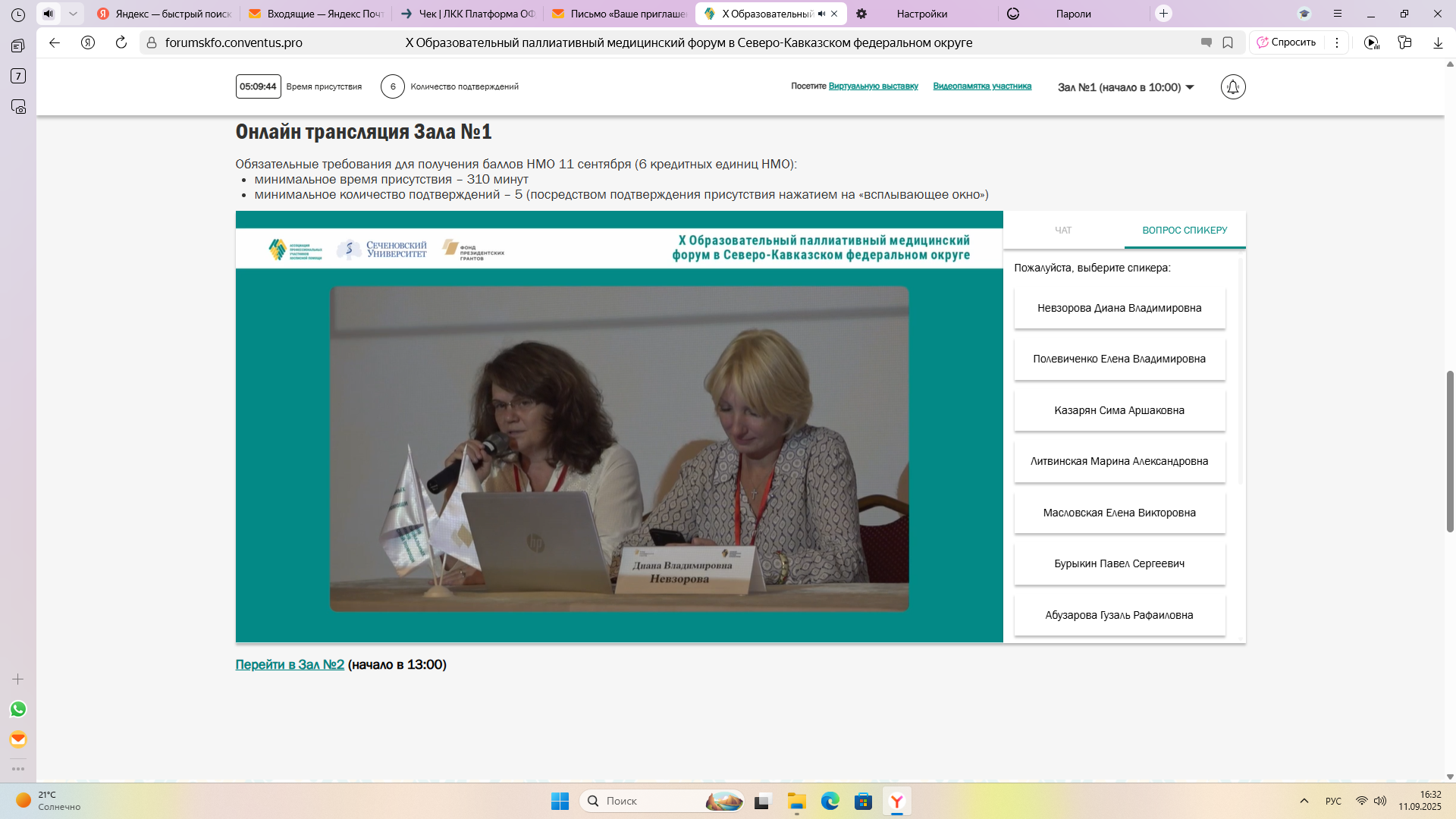Image resolution: width=1456 pixels, height=819 pixels.
Task: Open Перейти в Зал №2 link
Action: click(290, 664)
